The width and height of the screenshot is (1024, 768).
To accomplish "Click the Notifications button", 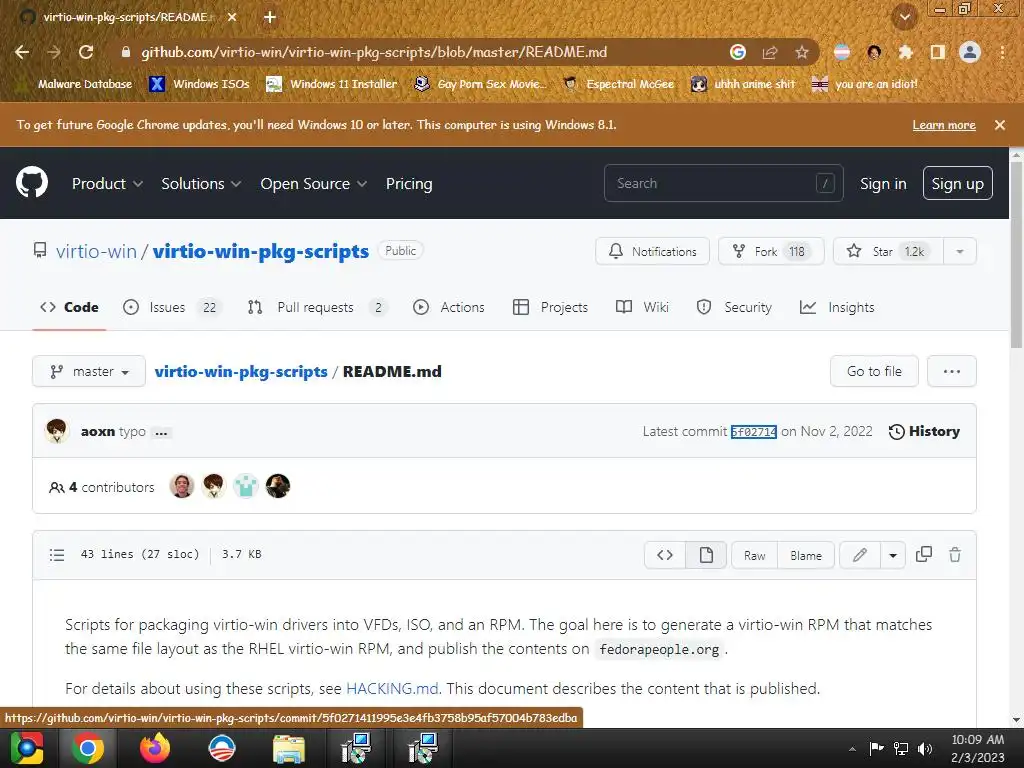I will tap(652, 251).
